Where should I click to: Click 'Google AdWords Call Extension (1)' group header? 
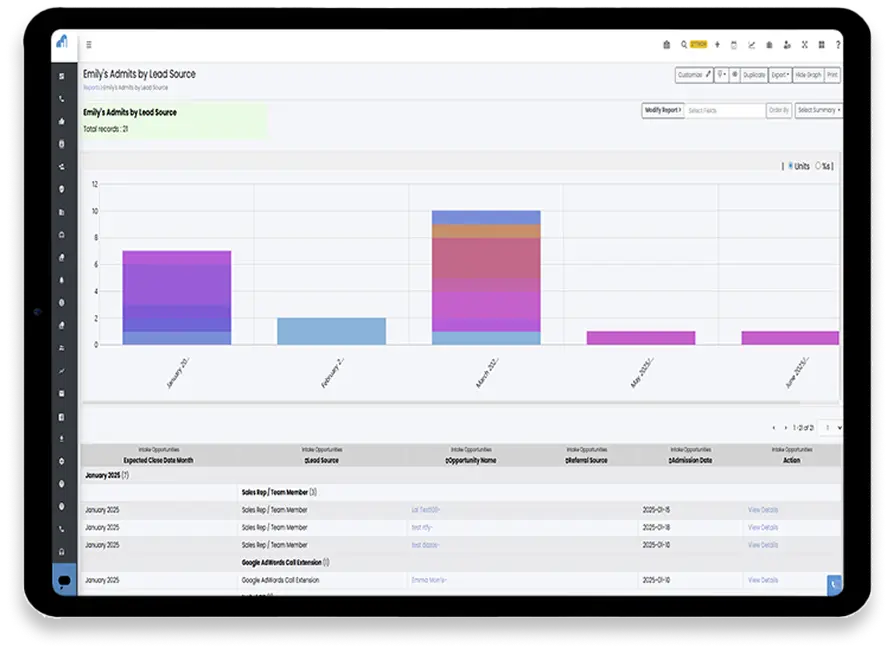coord(285,562)
